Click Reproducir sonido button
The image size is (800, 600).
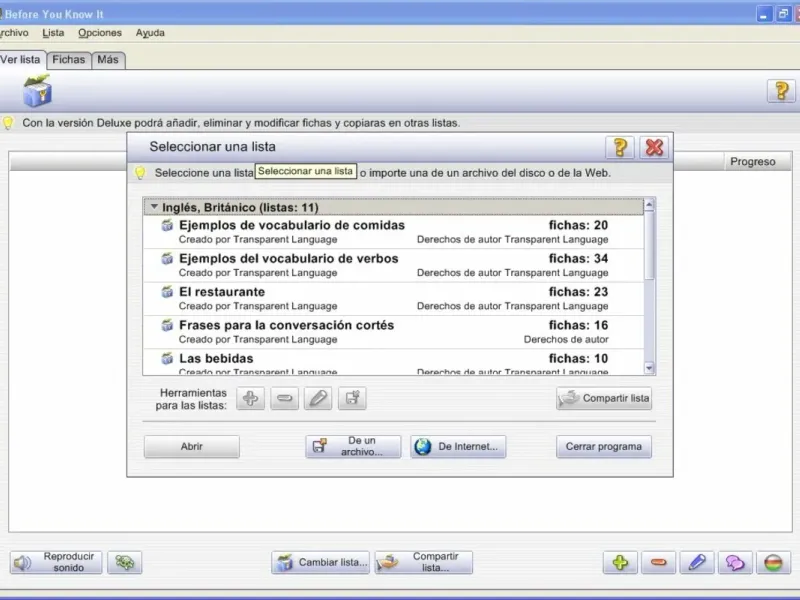56,562
